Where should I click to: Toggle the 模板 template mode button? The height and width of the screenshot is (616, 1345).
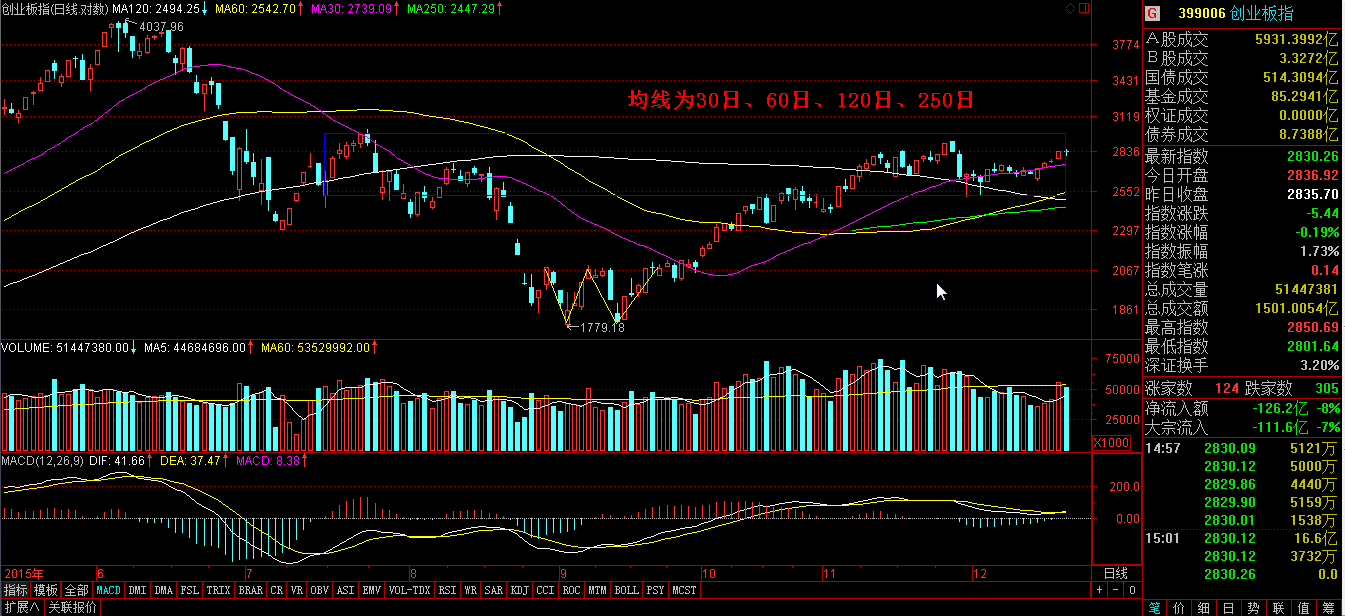pos(46,590)
